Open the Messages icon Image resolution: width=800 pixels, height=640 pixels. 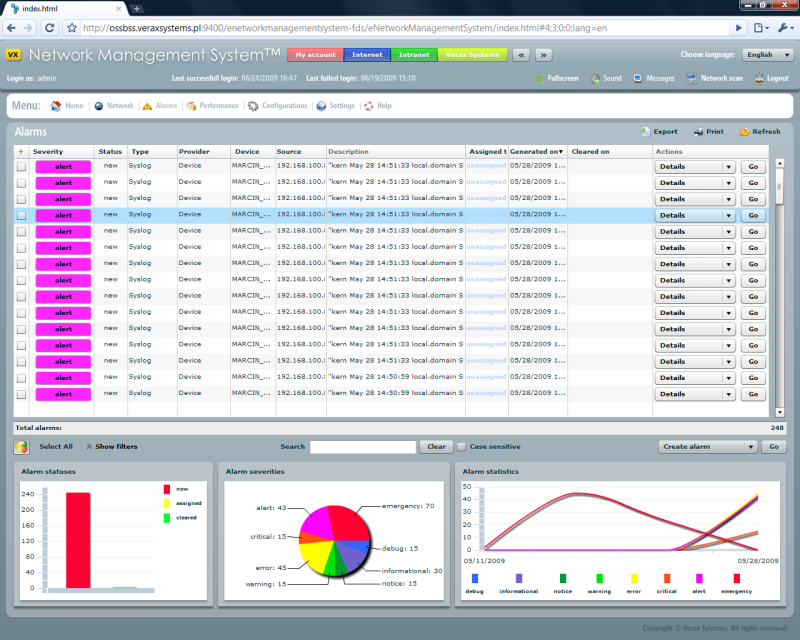click(638, 78)
